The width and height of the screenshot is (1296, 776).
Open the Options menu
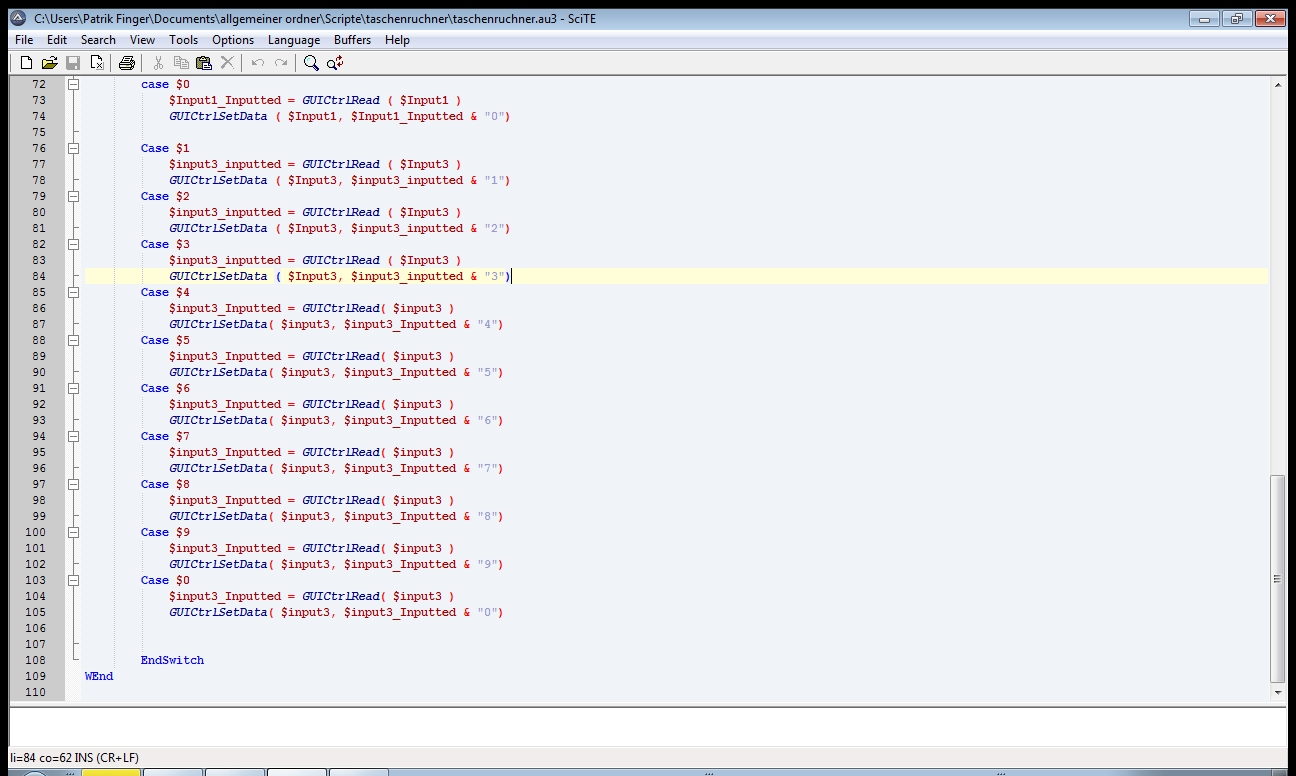point(233,40)
